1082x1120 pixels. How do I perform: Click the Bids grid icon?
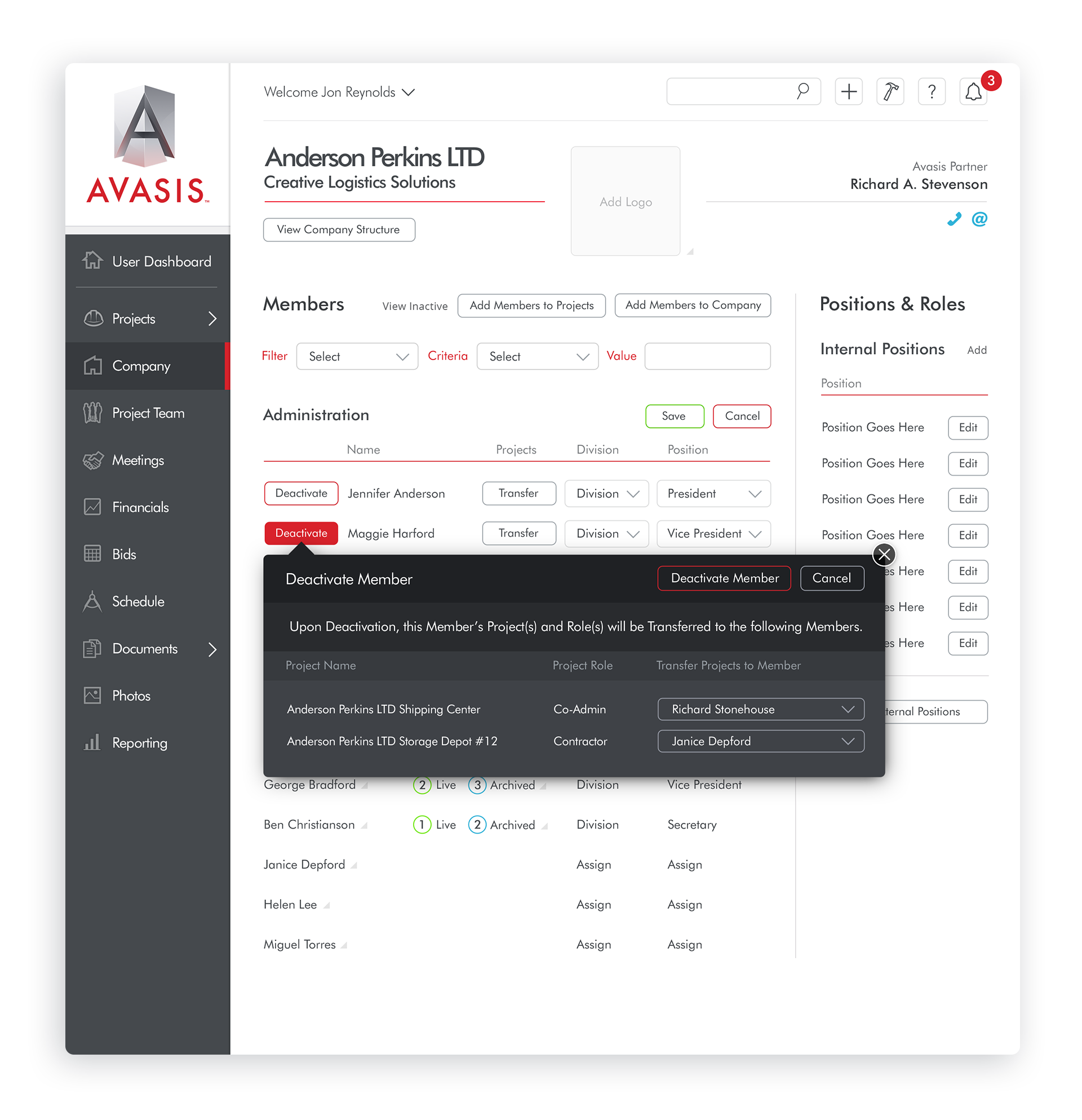pos(92,553)
